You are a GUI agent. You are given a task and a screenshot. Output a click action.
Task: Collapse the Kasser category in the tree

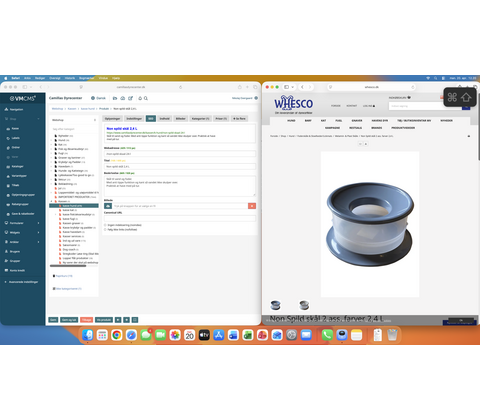[x=51, y=201]
